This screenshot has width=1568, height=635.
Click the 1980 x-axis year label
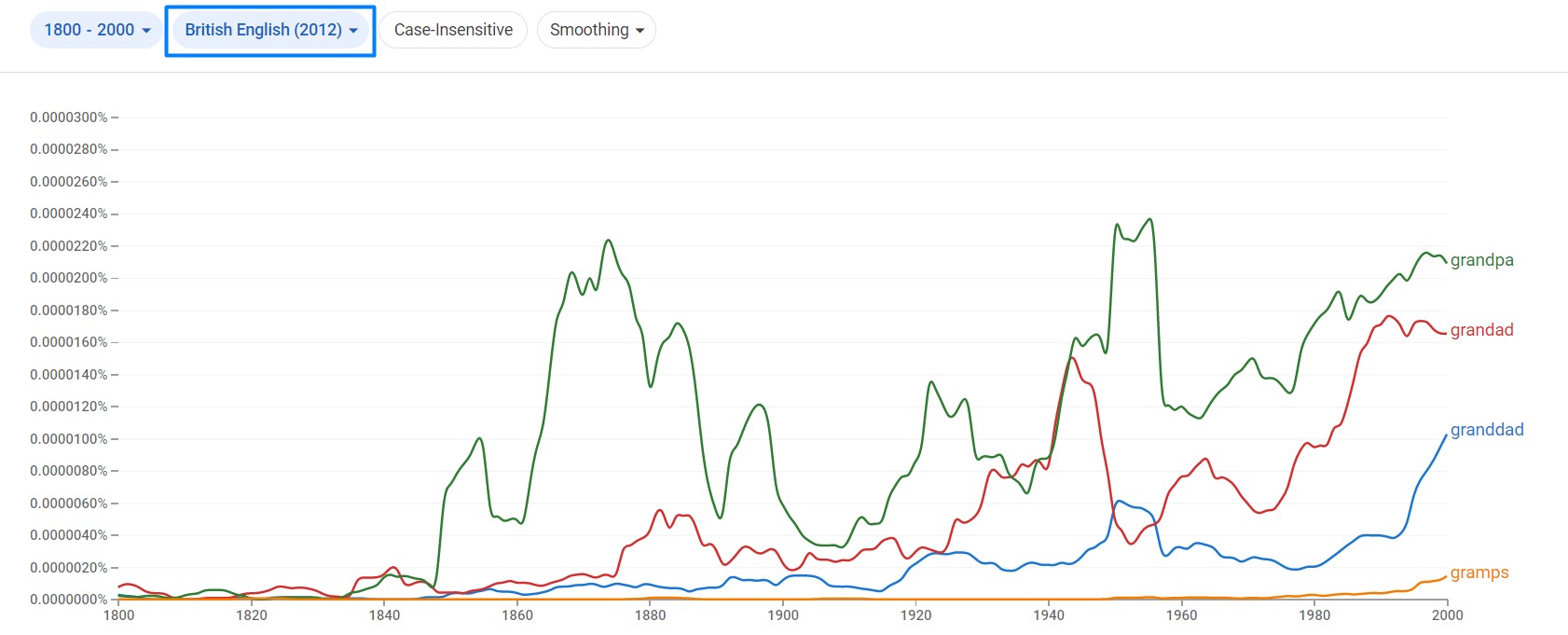tap(1314, 615)
